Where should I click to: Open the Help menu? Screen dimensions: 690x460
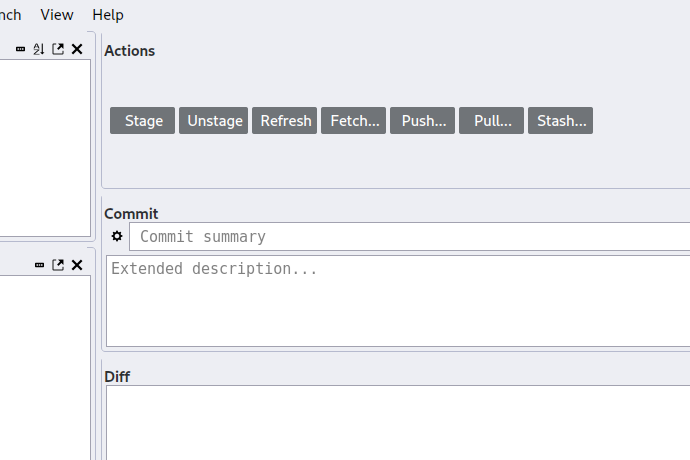[108, 15]
